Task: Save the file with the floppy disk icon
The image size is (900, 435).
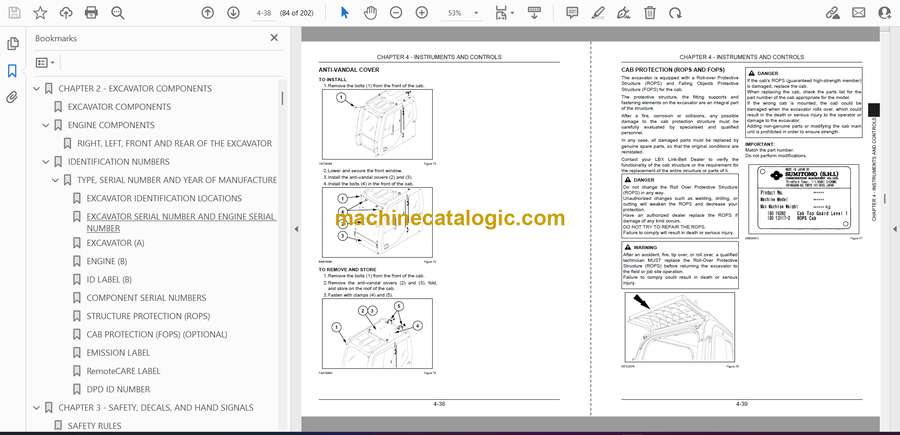Action: click(x=14, y=13)
